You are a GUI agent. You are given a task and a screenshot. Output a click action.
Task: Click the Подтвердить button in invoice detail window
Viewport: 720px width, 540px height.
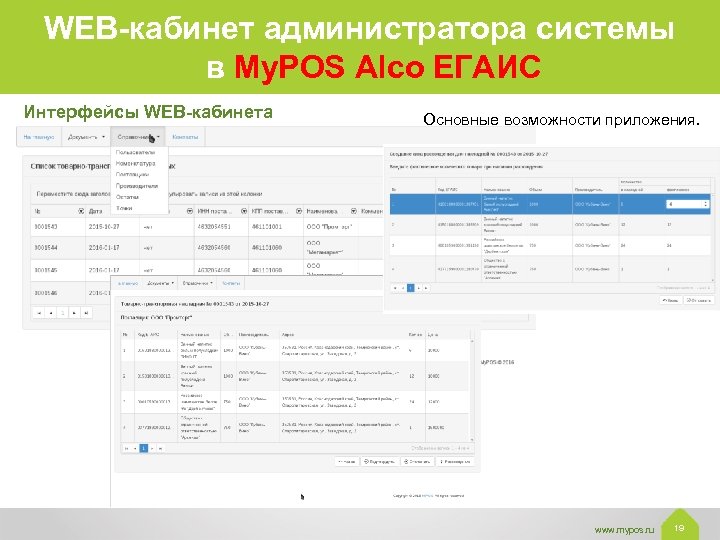379,461
